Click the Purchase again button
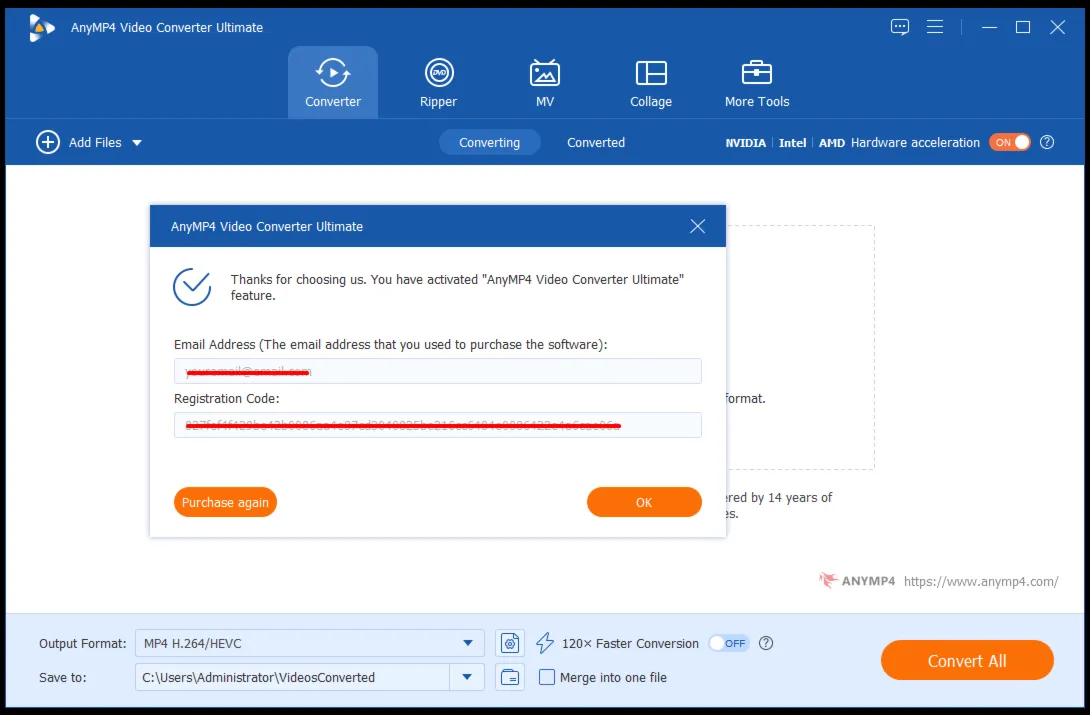The height and width of the screenshot is (715, 1090). pos(225,502)
